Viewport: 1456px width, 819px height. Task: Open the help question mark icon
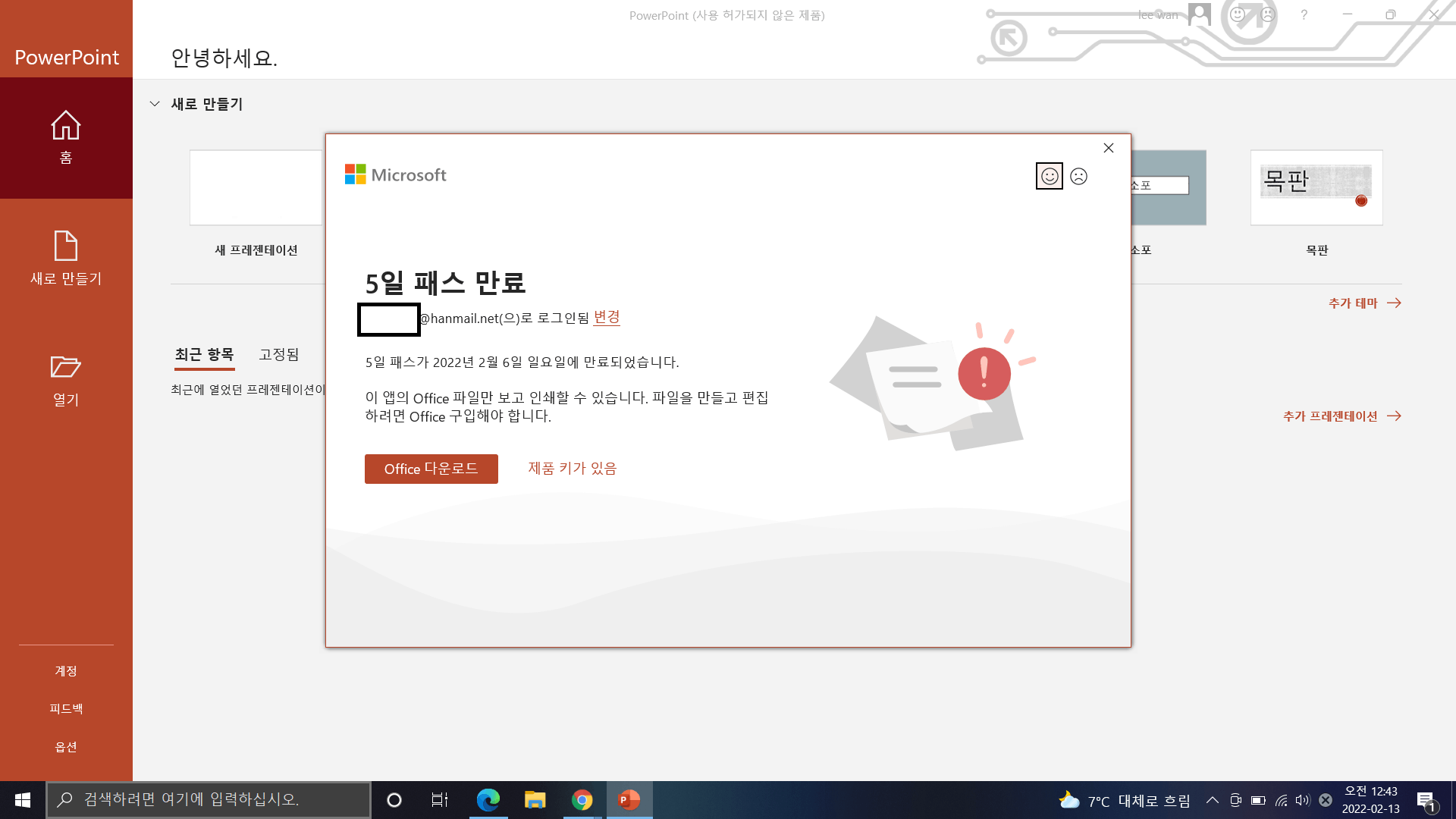pyautogui.click(x=1304, y=14)
